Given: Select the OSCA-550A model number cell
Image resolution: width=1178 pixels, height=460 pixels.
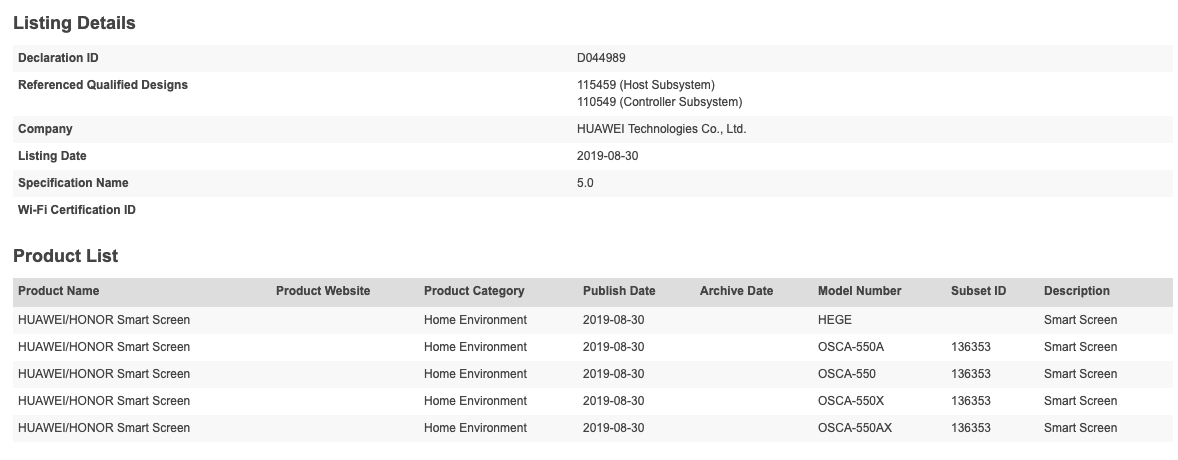Looking at the screenshot, I should (x=852, y=347).
